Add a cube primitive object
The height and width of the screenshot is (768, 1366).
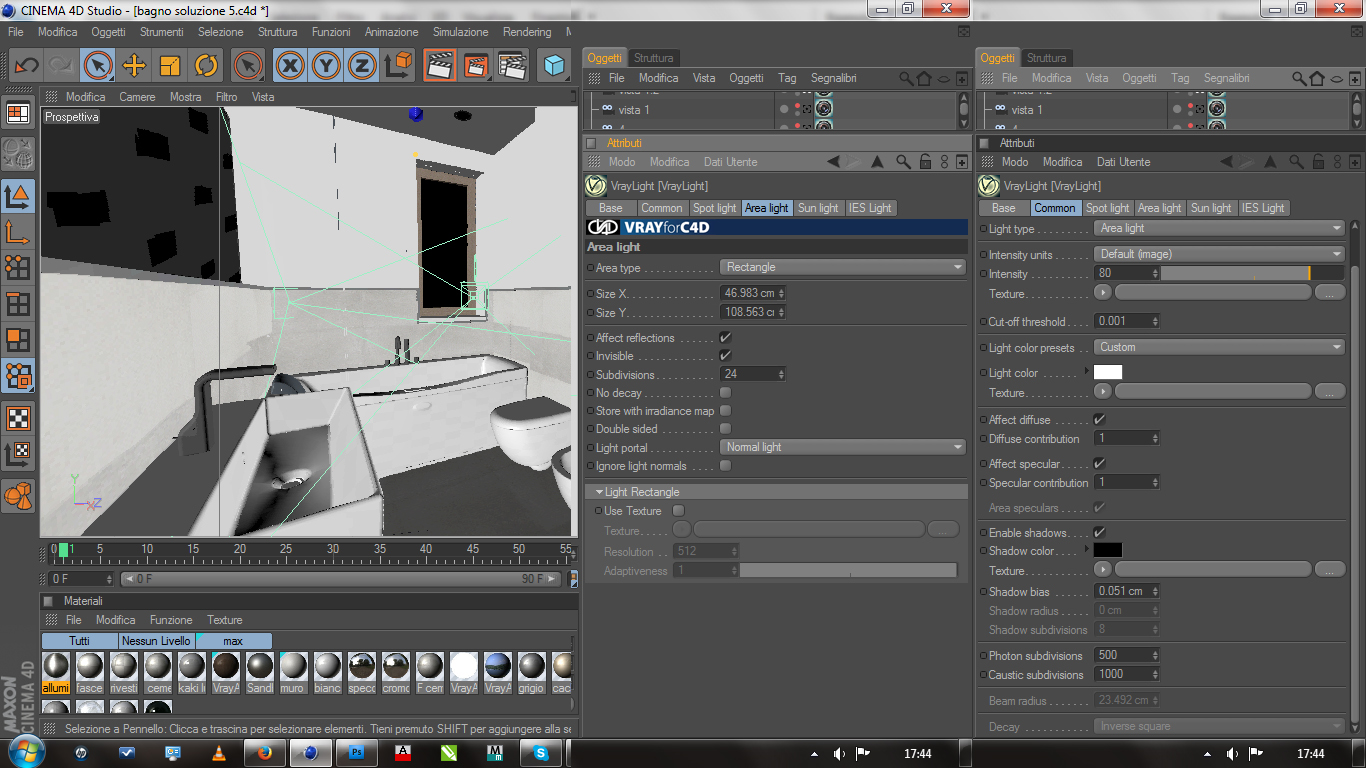[553, 66]
